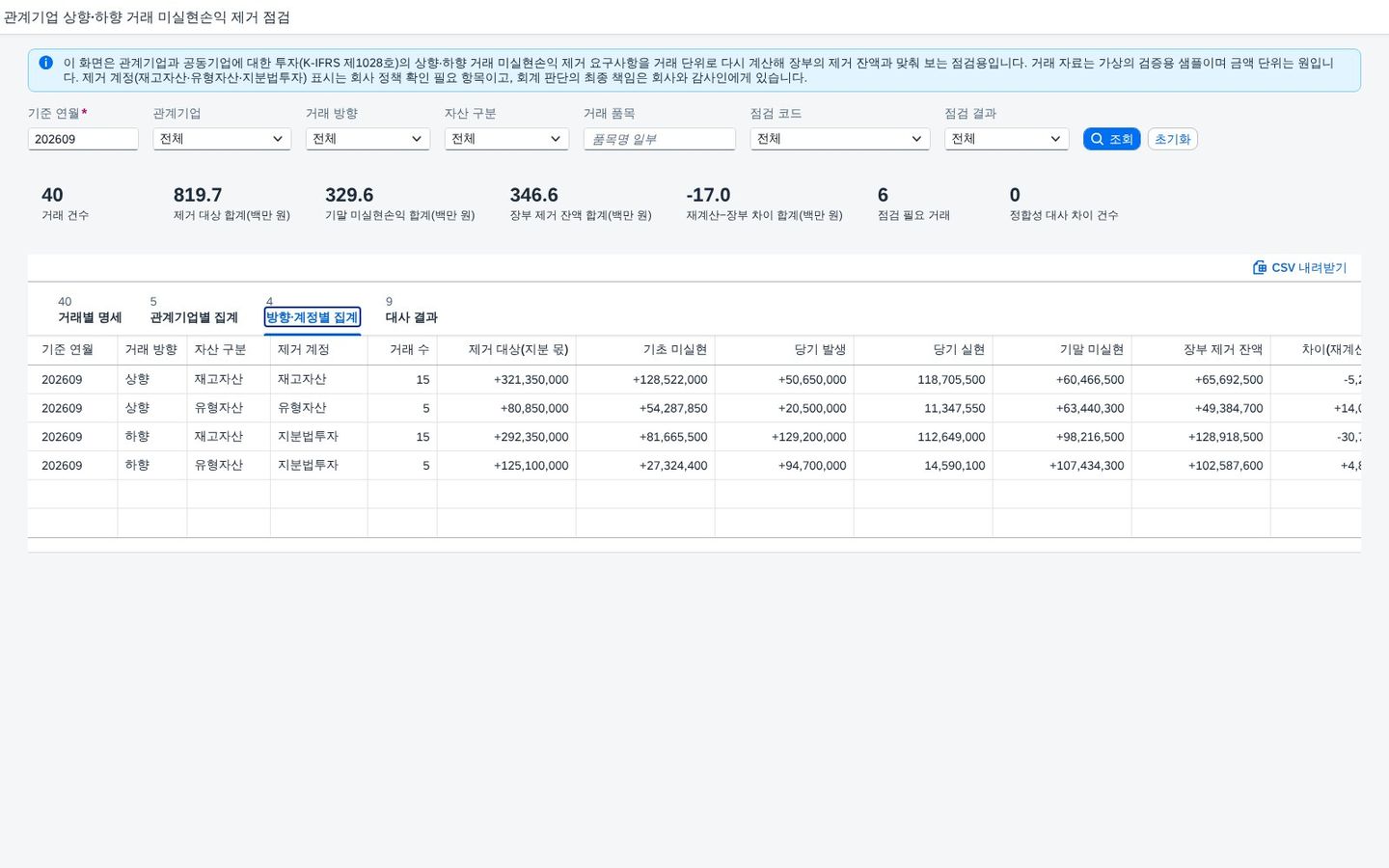Open the 거래 방향 dropdown
Image resolution: width=1389 pixels, height=868 pixels.
pyautogui.click(x=368, y=139)
